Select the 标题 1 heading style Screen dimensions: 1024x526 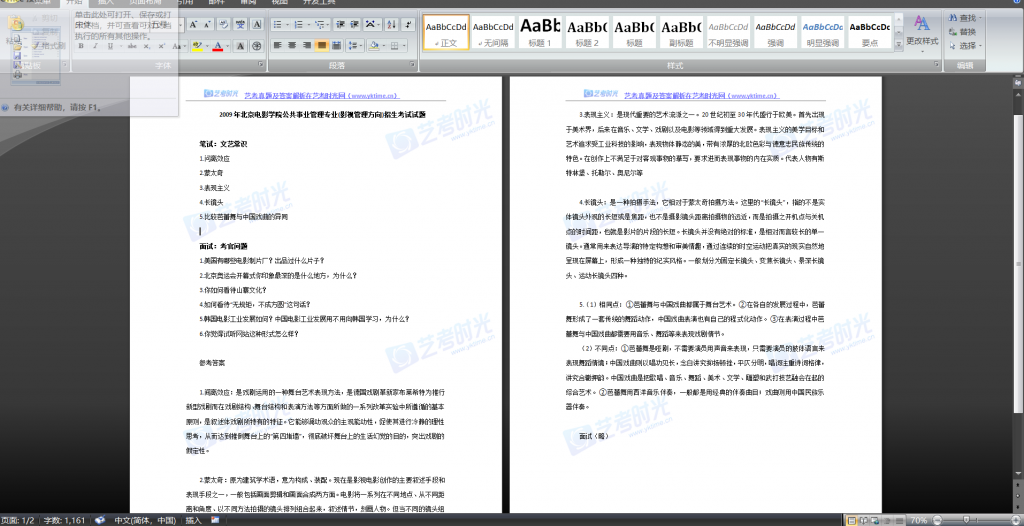coord(540,31)
